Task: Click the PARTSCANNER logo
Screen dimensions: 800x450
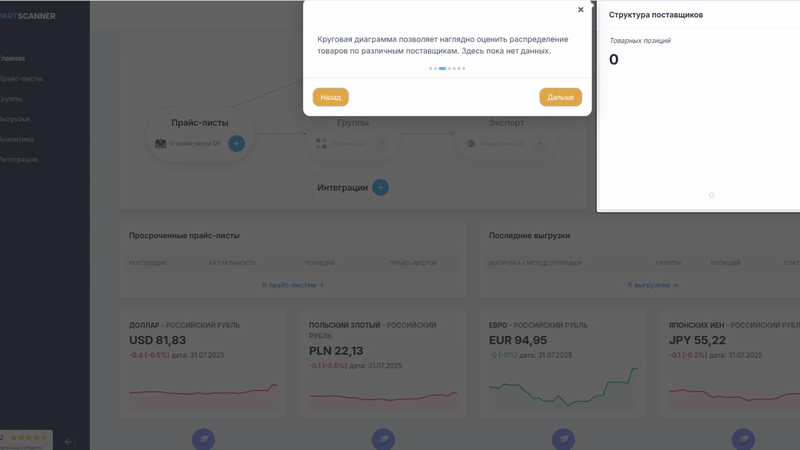Action: [28, 16]
